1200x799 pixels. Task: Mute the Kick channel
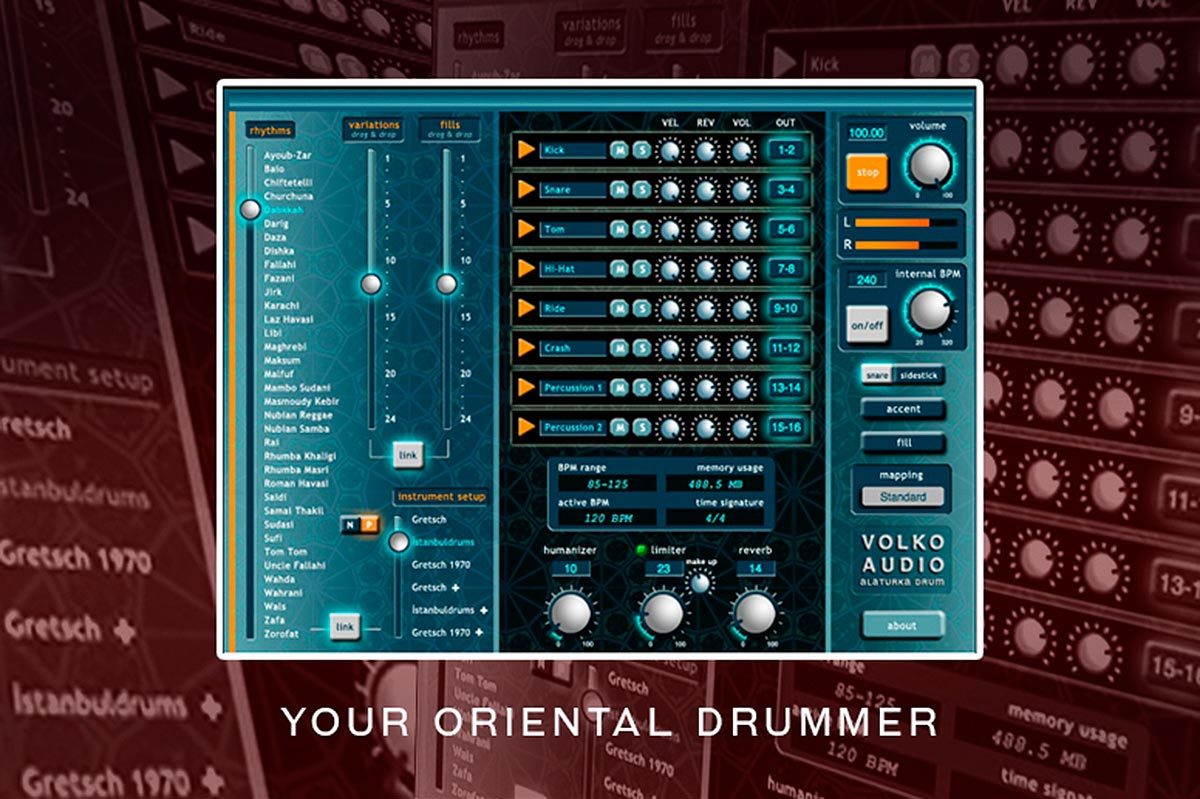(620, 151)
